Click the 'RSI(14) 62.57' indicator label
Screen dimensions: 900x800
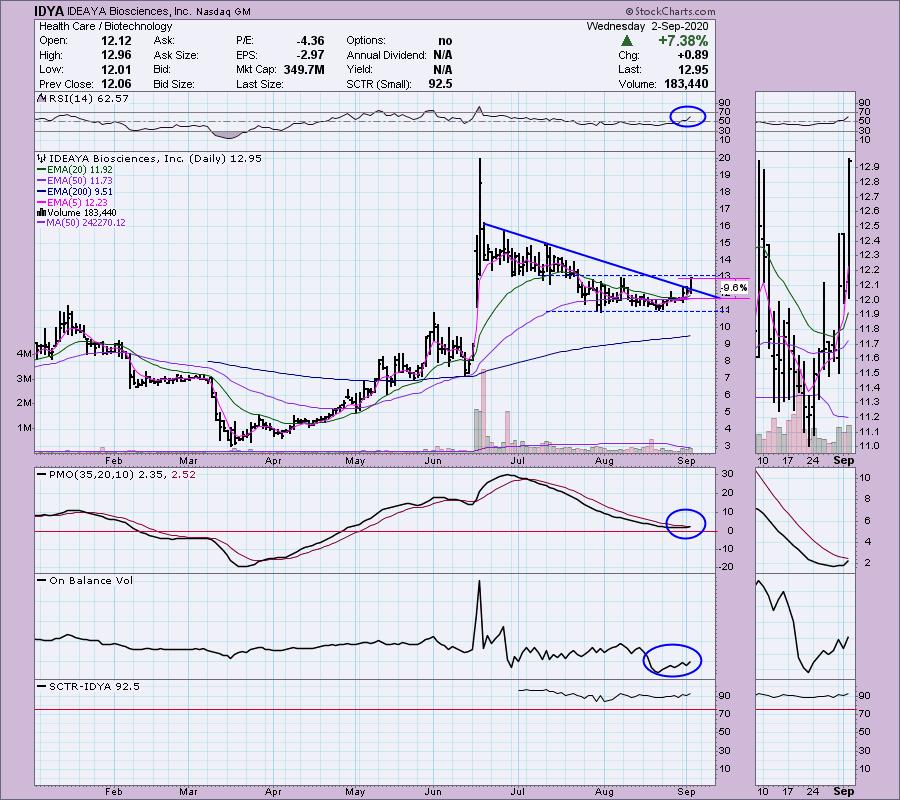(88, 99)
